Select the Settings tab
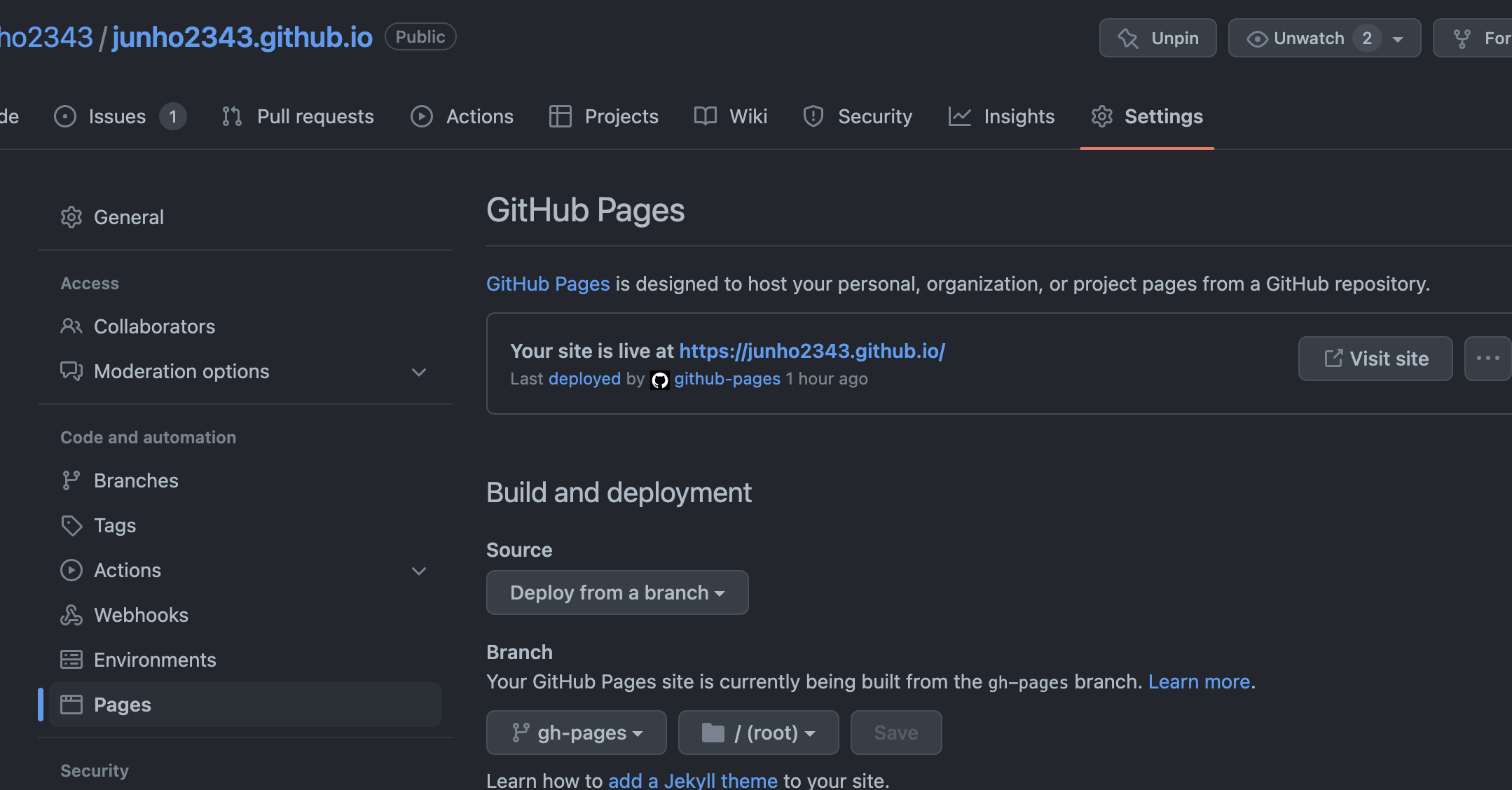 tap(1147, 116)
